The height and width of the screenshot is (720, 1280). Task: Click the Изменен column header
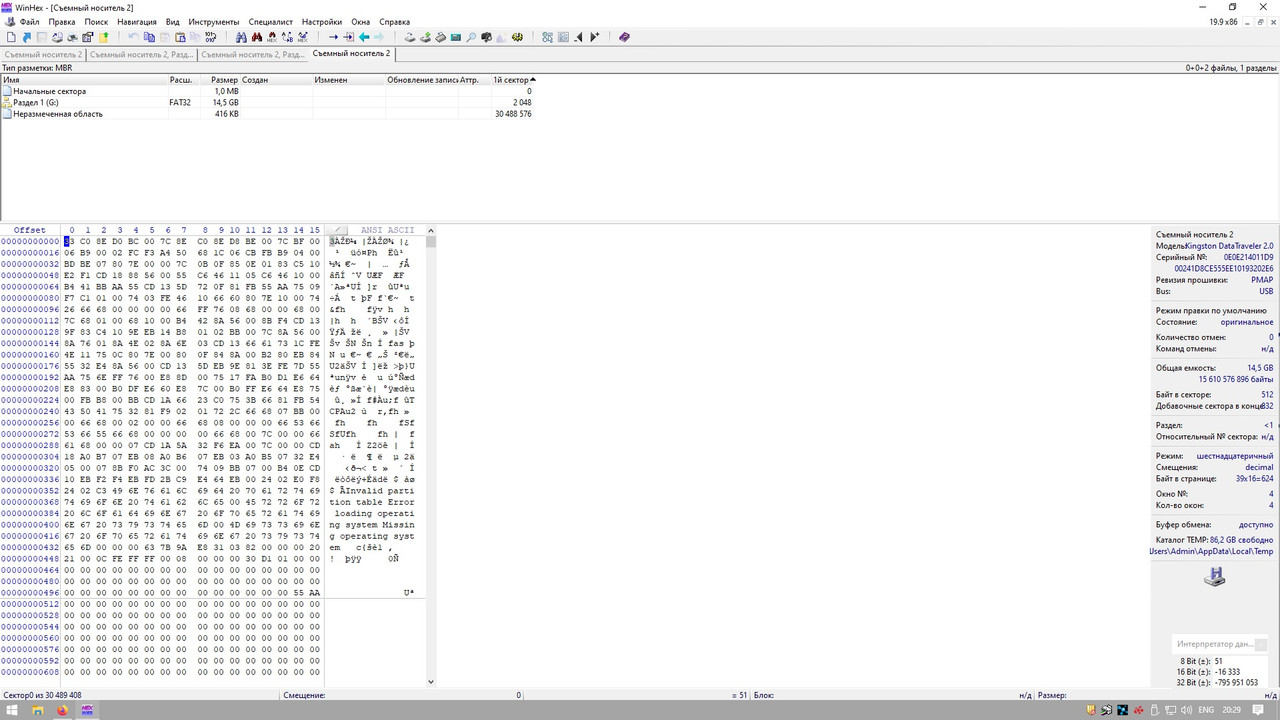[350, 79]
